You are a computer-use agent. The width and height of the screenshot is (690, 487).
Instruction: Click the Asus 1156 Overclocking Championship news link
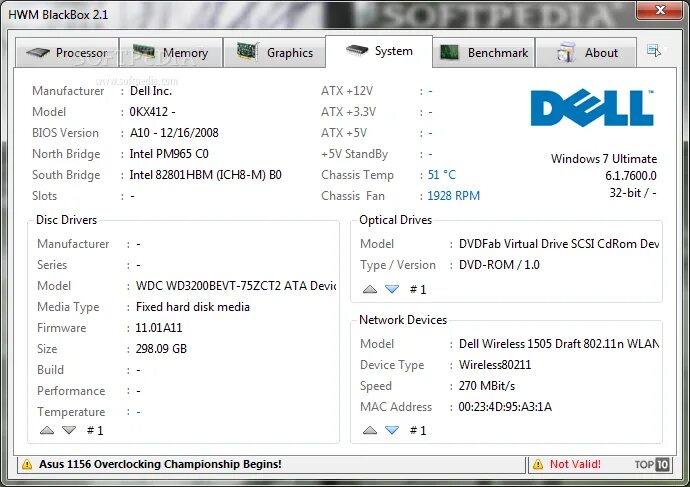coord(160,464)
